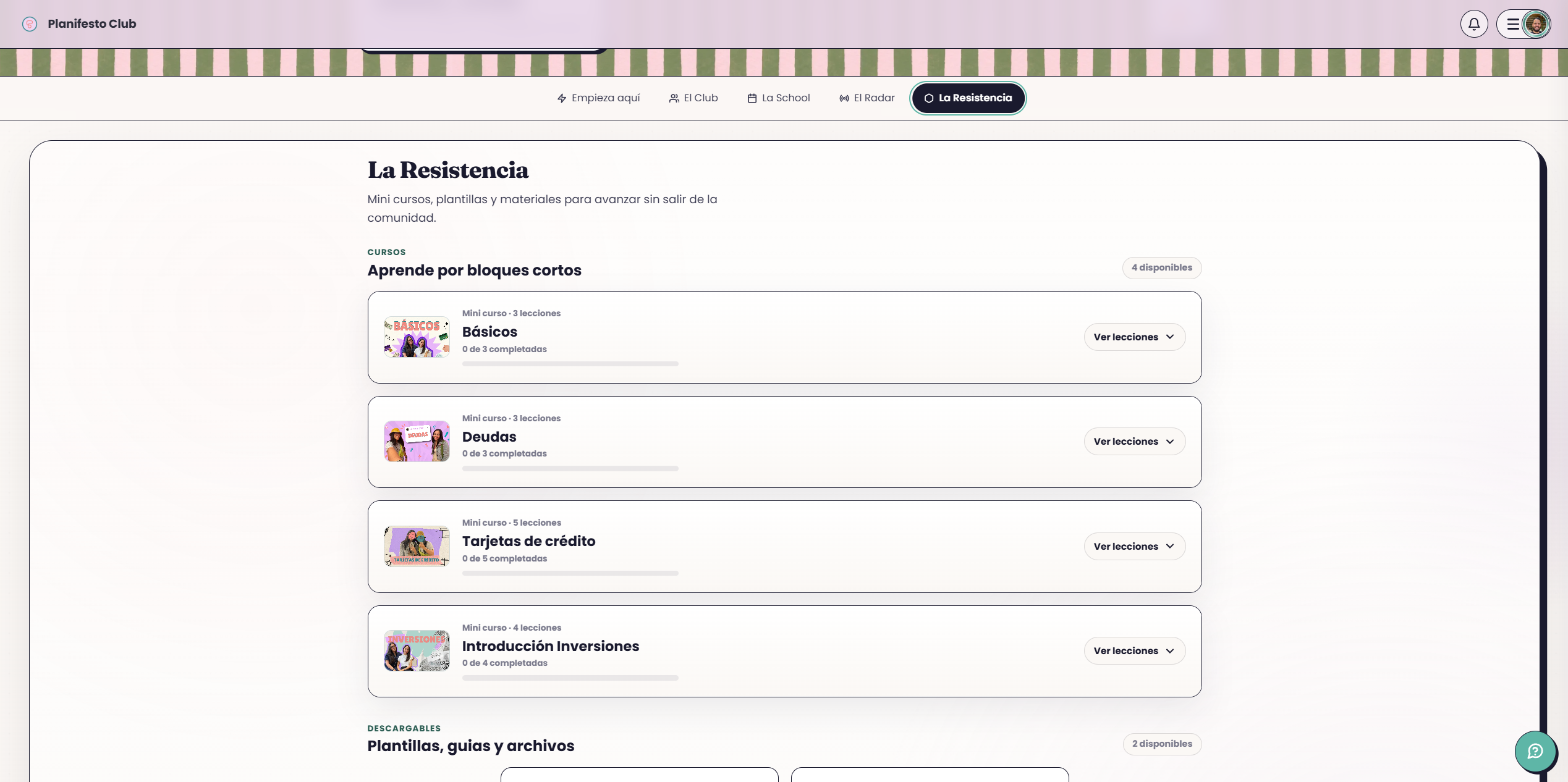Click the Planifesto Club logo icon
The height and width of the screenshot is (782, 1568).
[30, 24]
